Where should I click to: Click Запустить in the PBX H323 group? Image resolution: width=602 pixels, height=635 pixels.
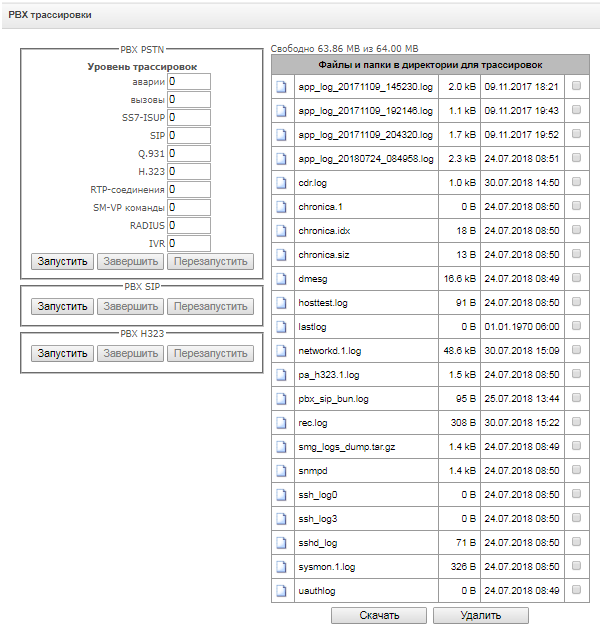pyautogui.click(x=62, y=354)
